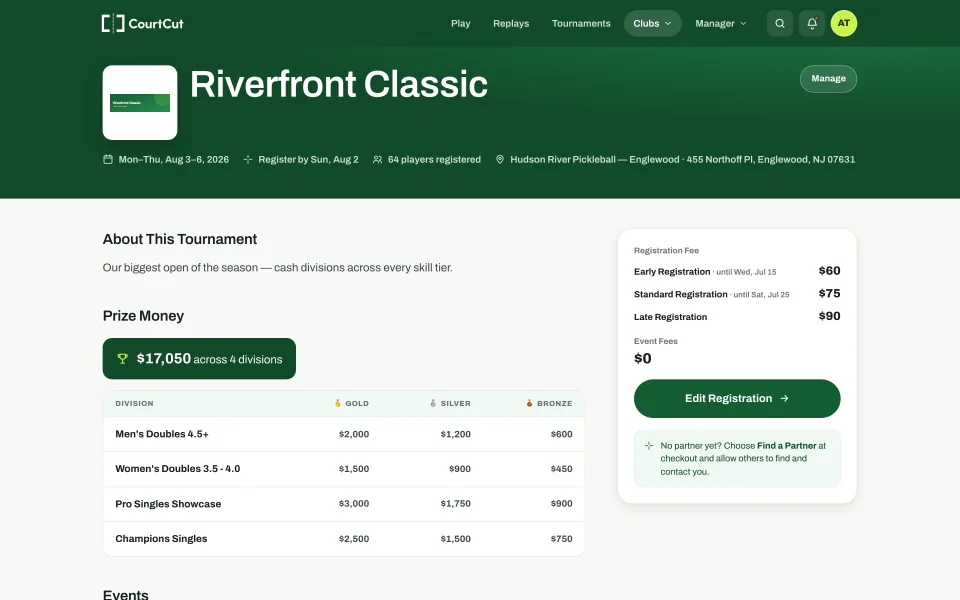Open the AT user avatar menu
This screenshot has height=600, width=960.
844,23
